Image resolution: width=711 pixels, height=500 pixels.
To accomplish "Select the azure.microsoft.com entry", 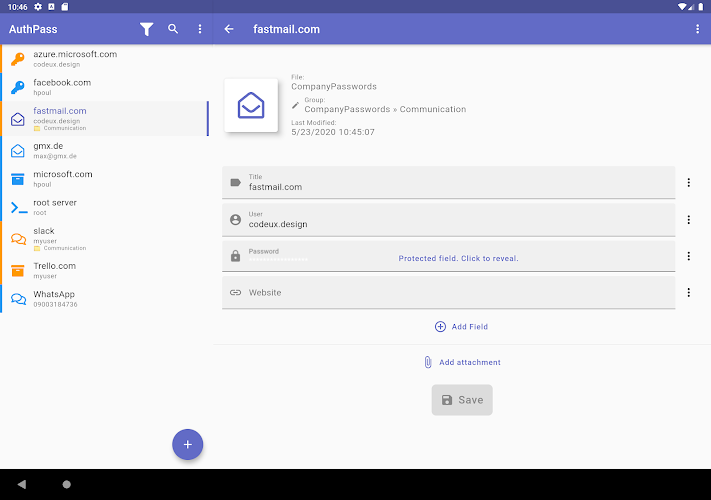I will tap(105, 59).
